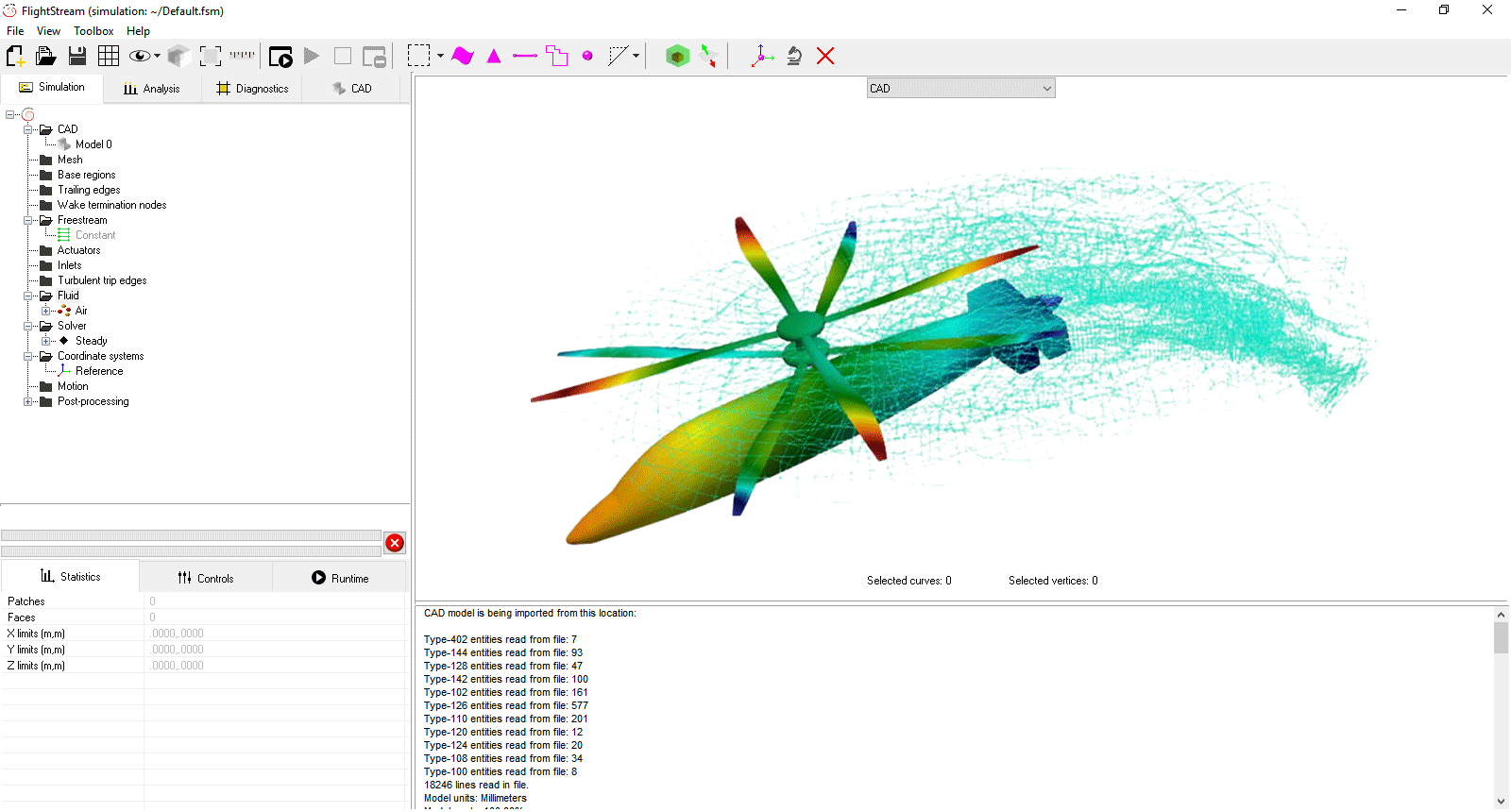Select the Reference coordinate system
Viewport: 1511px width, 812px height.
(99, 371)
